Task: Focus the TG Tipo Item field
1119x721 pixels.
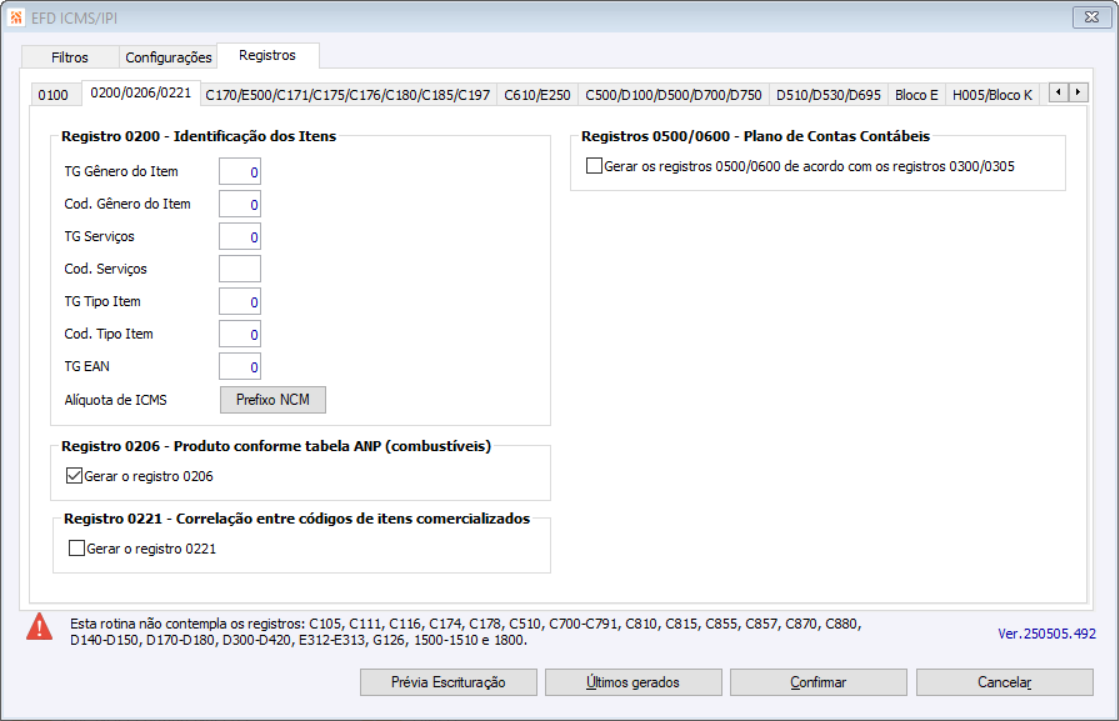Action: pos(240,302)
